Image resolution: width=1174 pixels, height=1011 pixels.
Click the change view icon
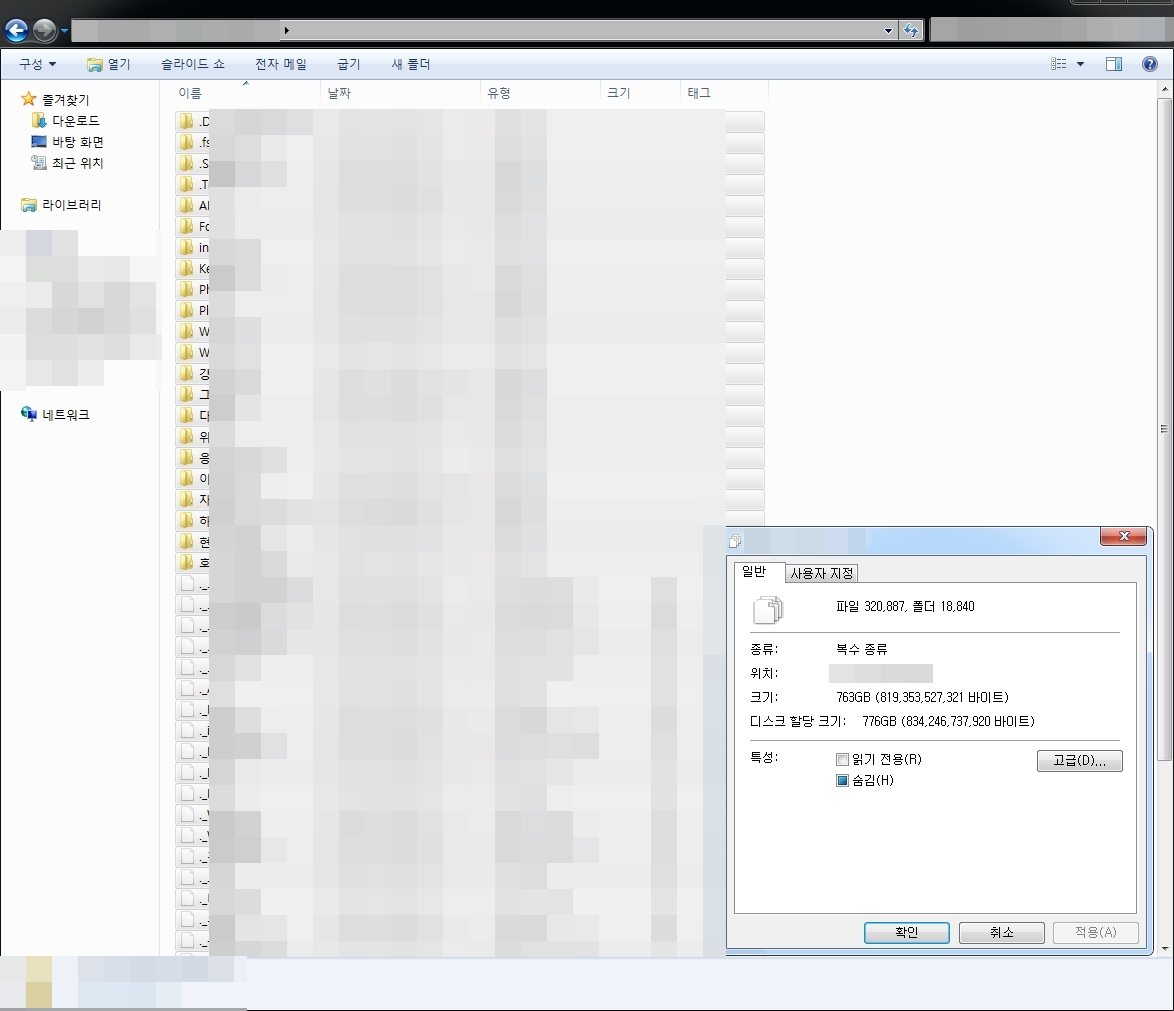click(1059, 64)
